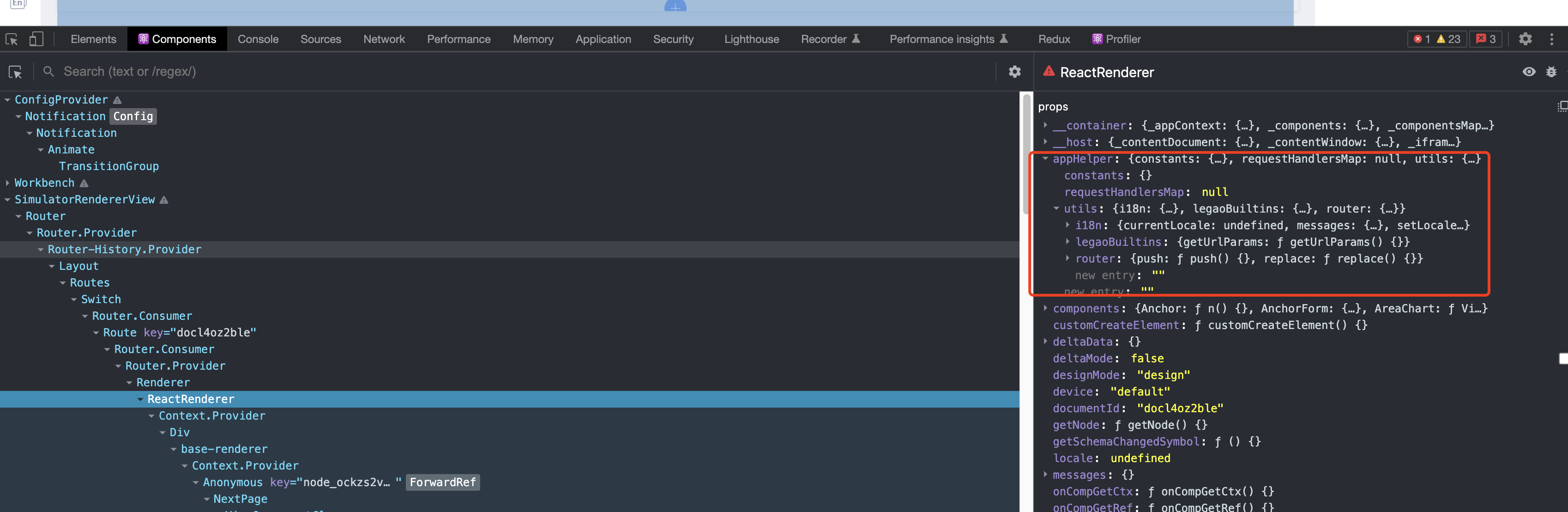This screenshot has width=1568, height=512.
Task: Switch to the Console tab
Action: click(x=258, y=39)
